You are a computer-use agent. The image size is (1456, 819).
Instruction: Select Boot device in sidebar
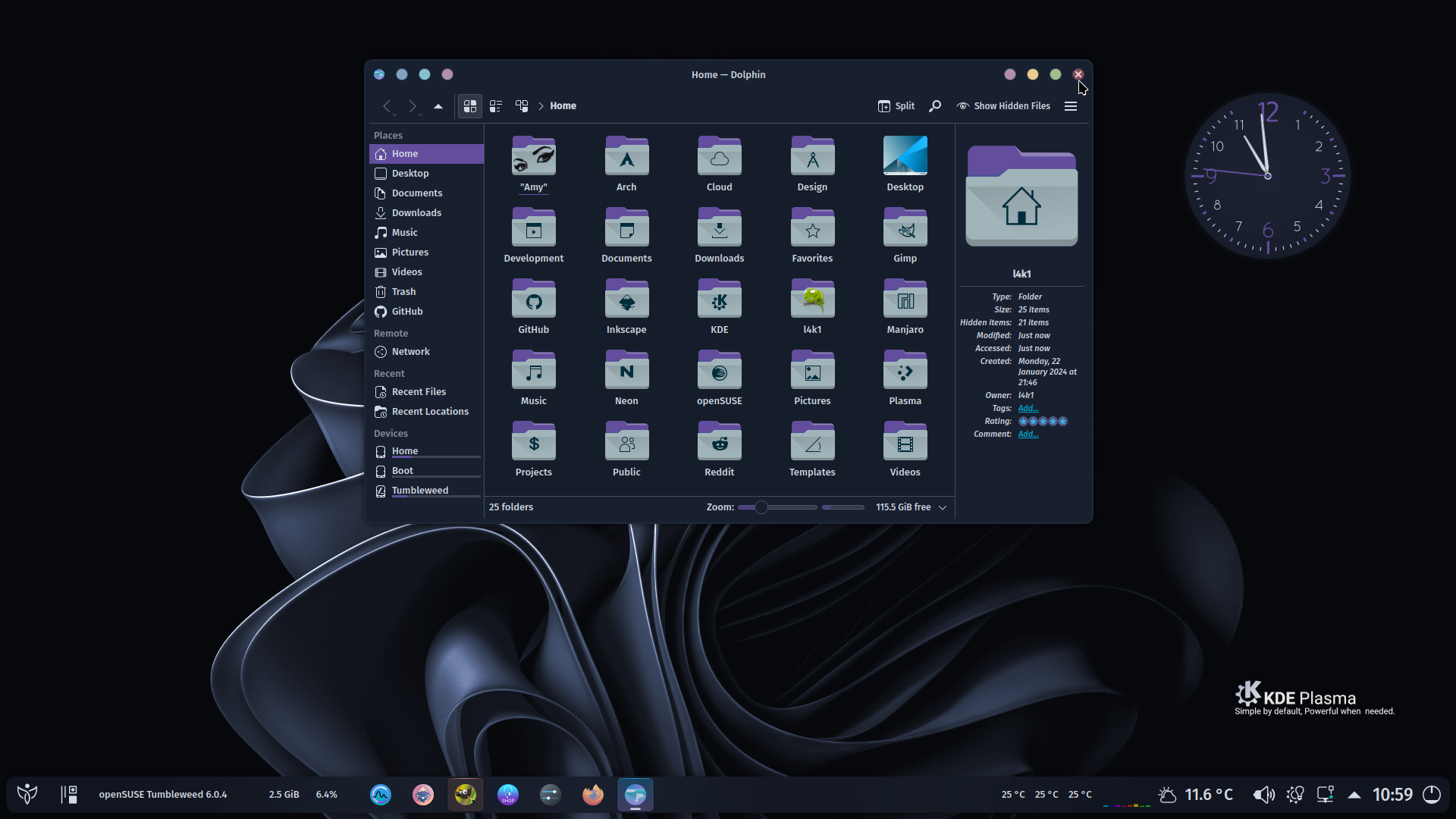[426, 471]
